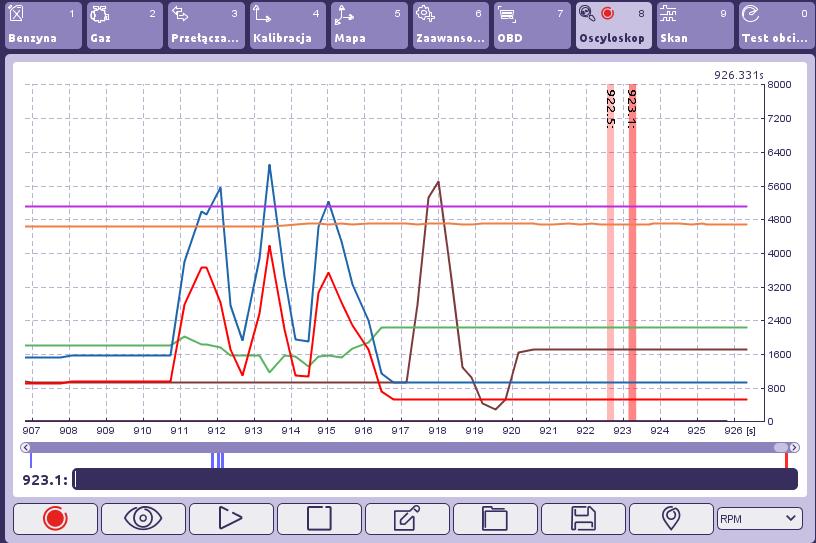Open the Mapa tab

[369, 25]
